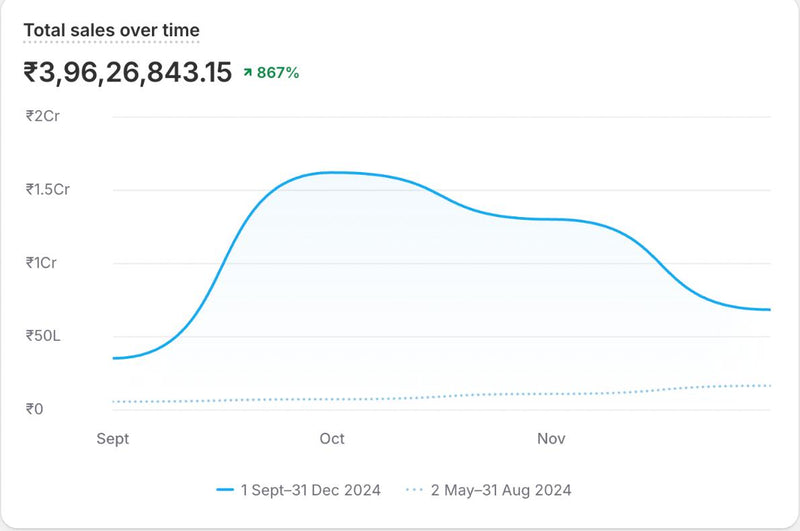The image size is (800, 531).
Task: Toggle the 2 May–31 Aug 2024 legend label
Action: tap(501, 490)
